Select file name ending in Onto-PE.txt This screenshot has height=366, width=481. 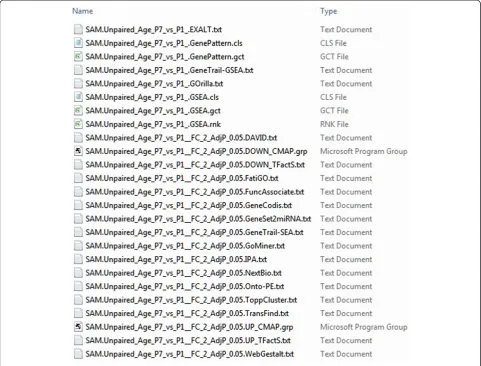185,286
